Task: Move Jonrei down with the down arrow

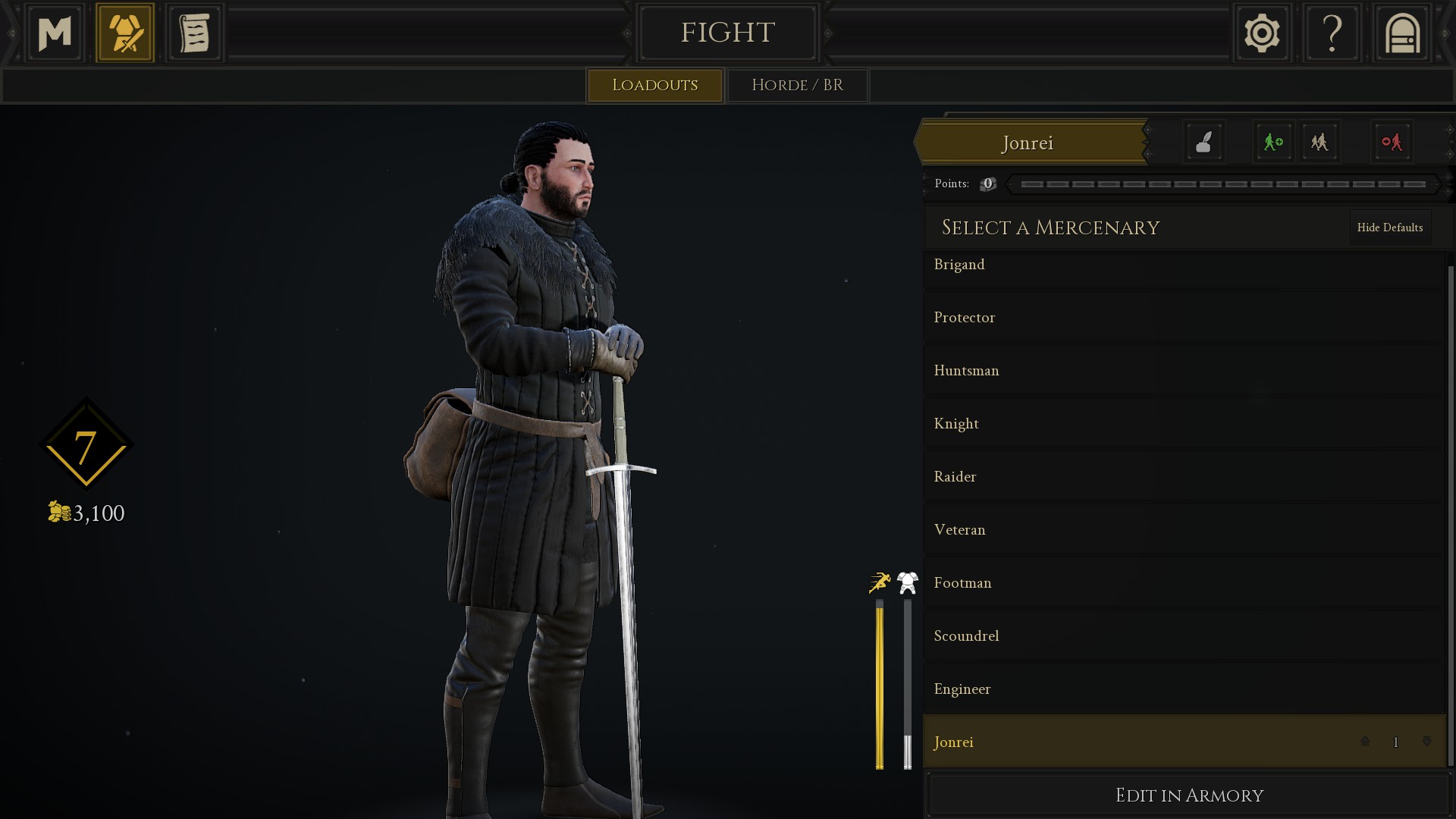Action: pos(1426,742)
